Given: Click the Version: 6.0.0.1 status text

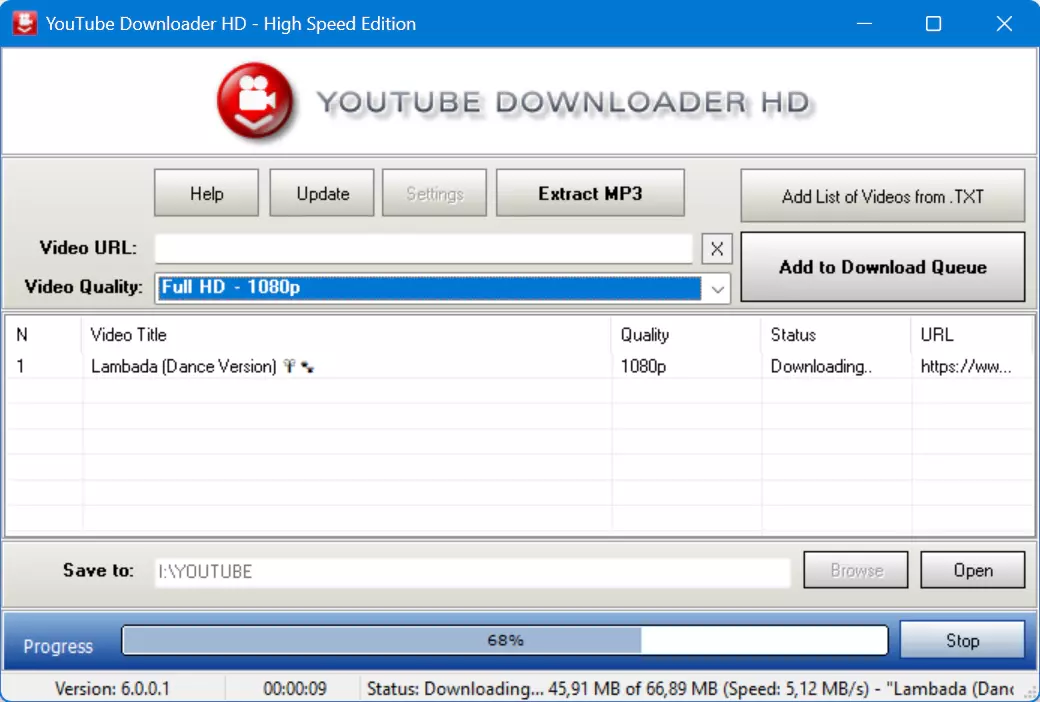Looking at the screenshot, I should [112, 689].
